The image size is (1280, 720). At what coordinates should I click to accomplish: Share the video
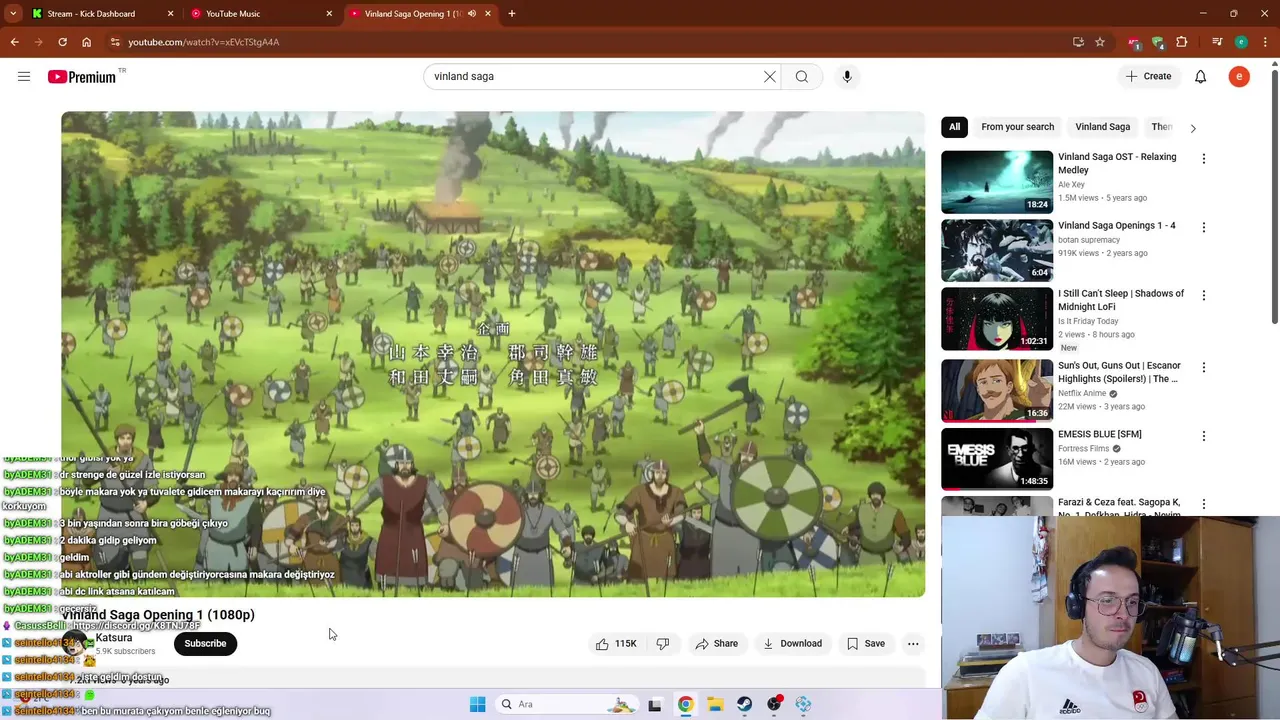coord(716,644)
